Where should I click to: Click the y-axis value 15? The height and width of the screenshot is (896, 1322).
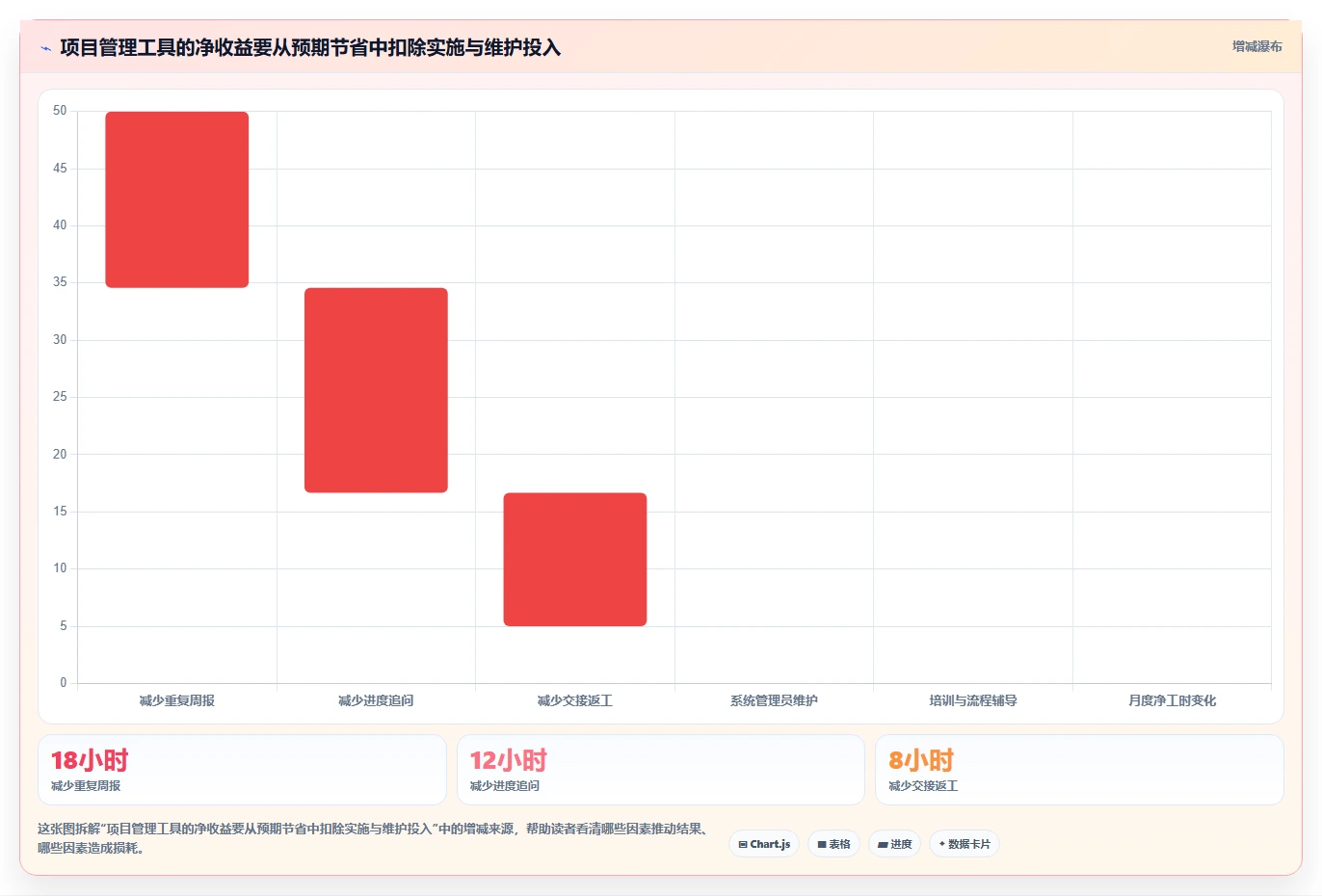tap(60, 512)
